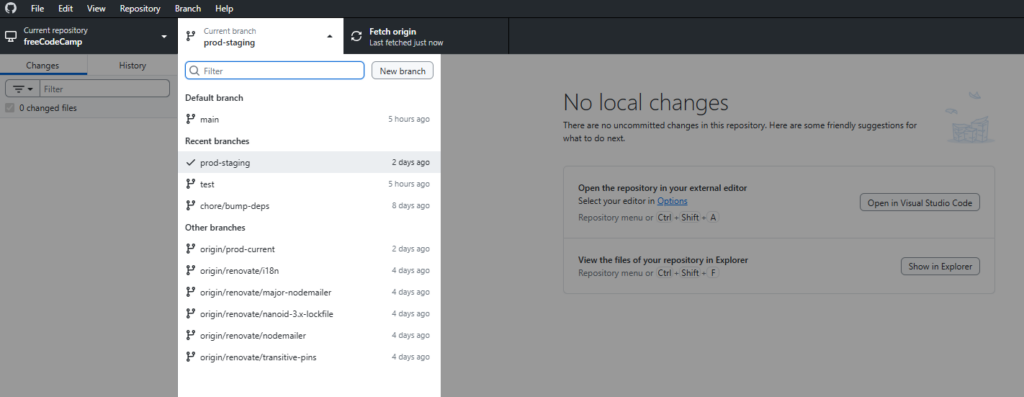
Task: Switch to the Changes tab
Action: [43, 65]
